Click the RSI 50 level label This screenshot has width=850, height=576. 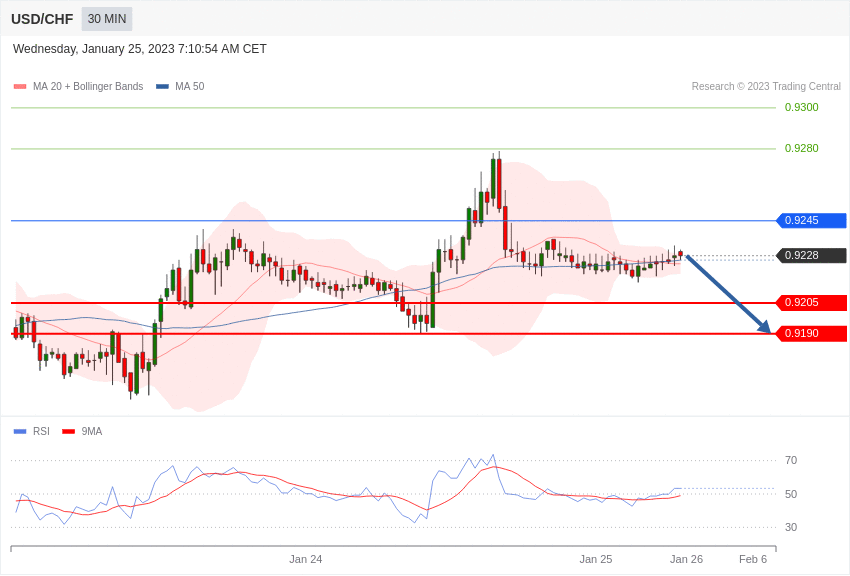(791, 494)
